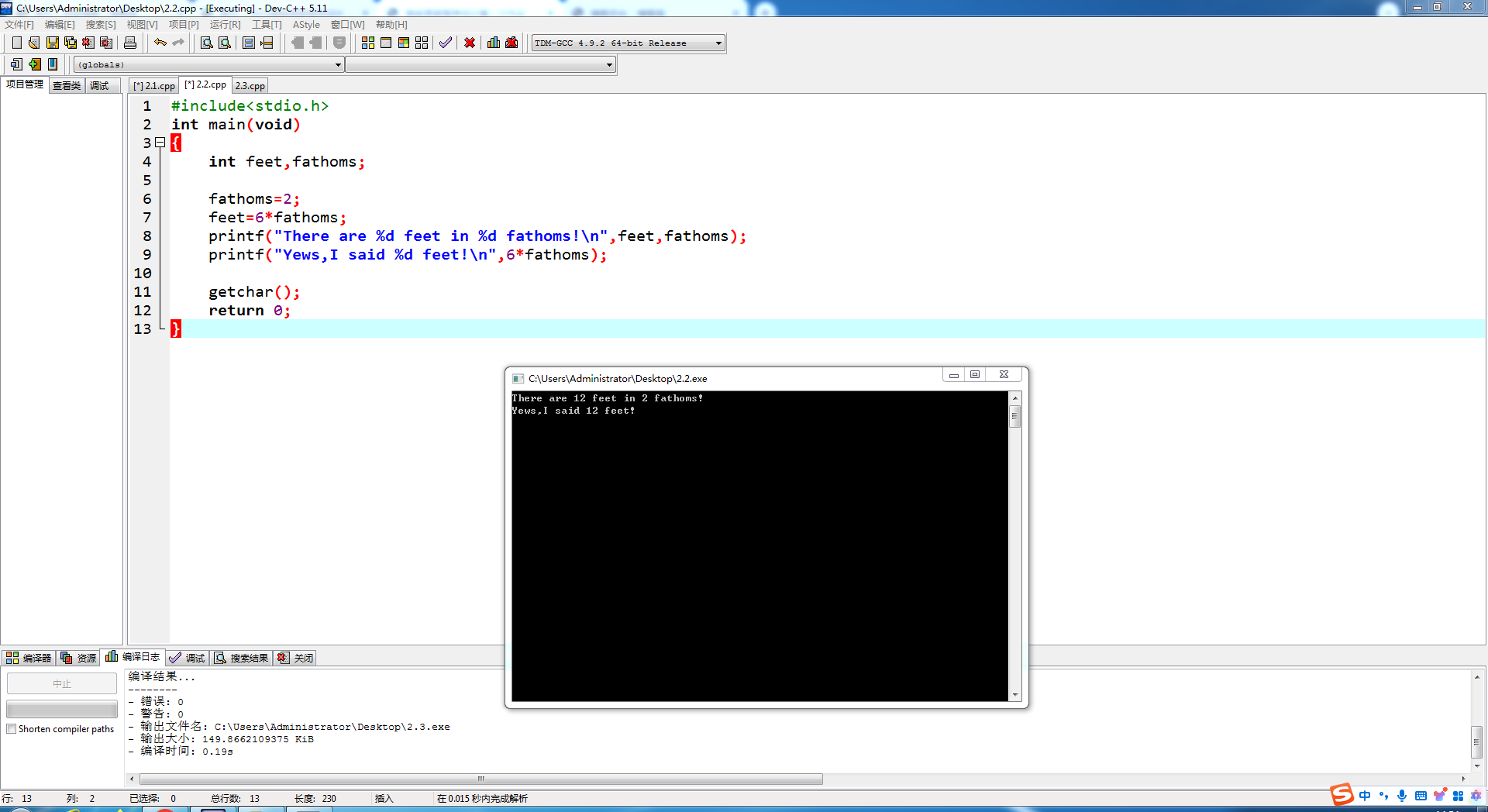Click the Compile & Run toolbar icon
This screenshot has width=1488, height=812.
point(404,43)
